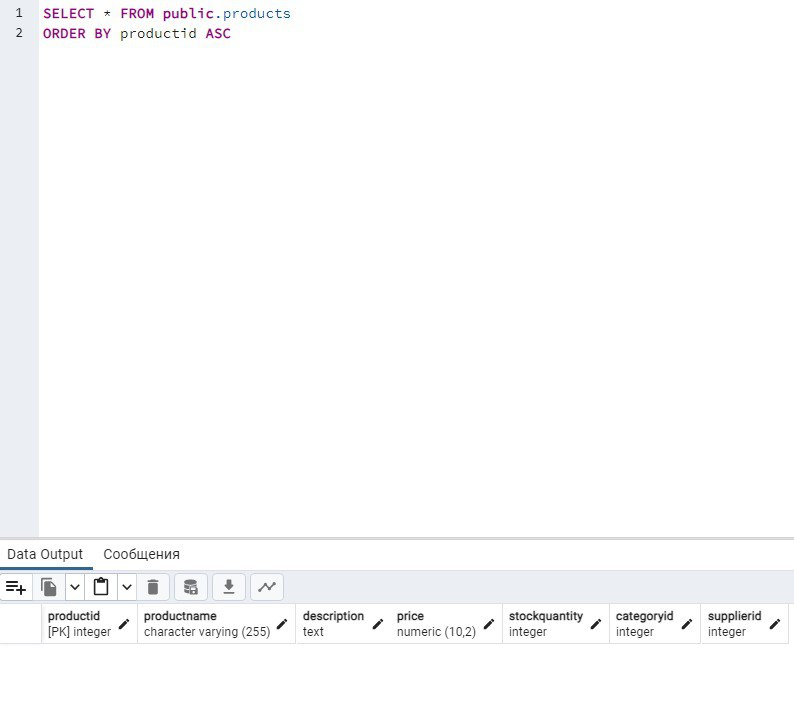Click edit pencil on price column
The image size is (794, 702).
pos(489,624)
